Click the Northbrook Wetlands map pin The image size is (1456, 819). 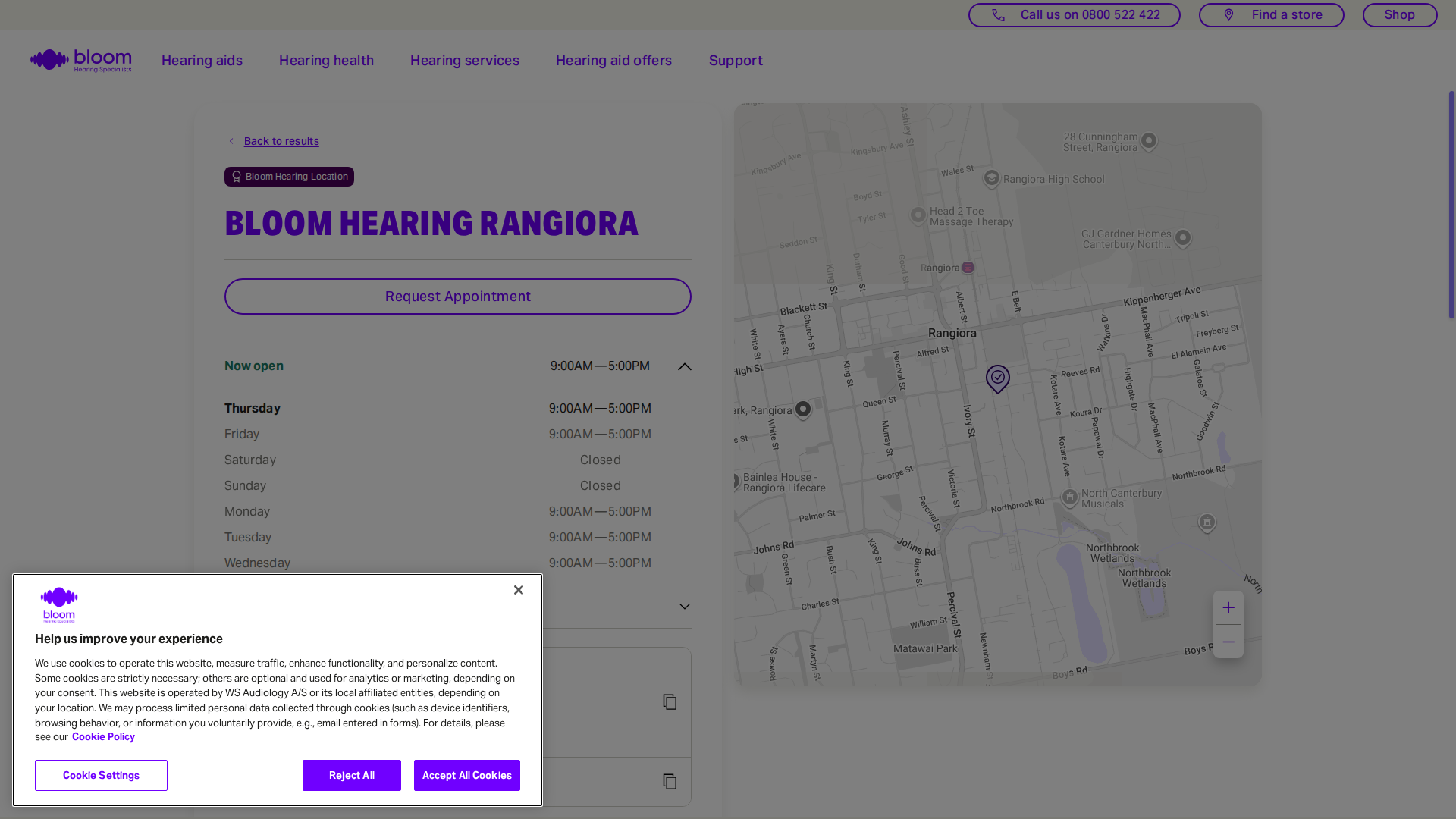tap(1207, 522)
